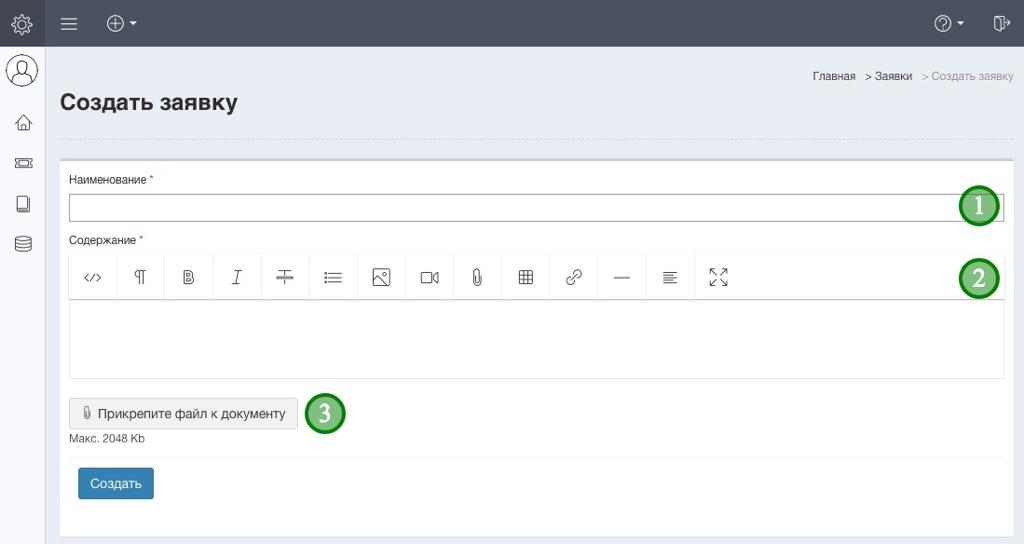This screenshot has height=544, width=1024.
Task: Apply bold formatting in editor toolbar
Action: 188,278
